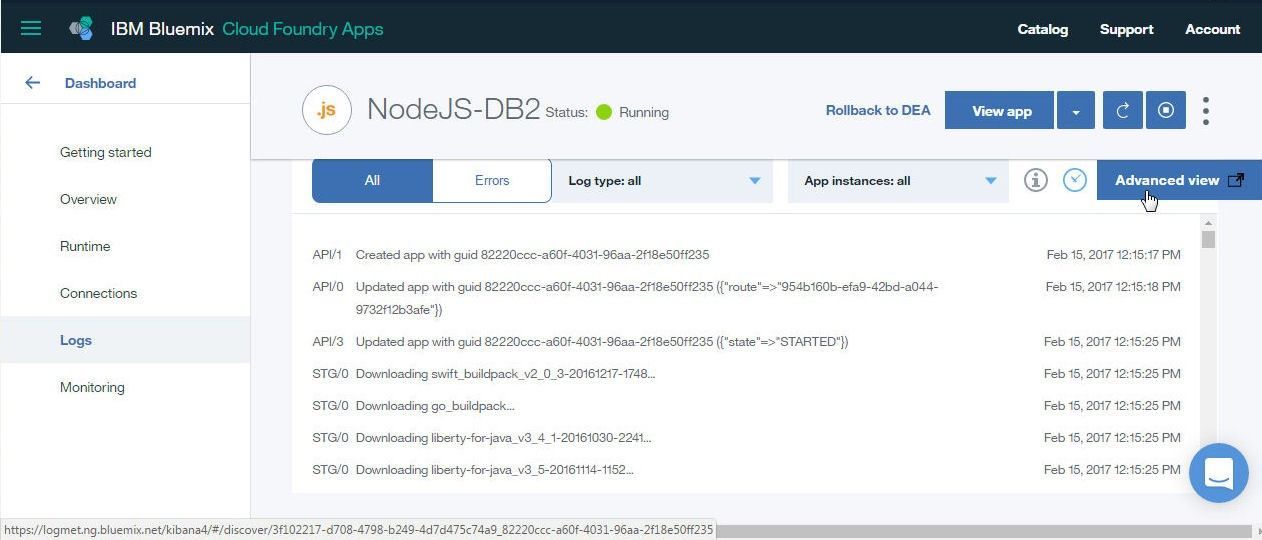The width and height of the screenshot is (1262, 540).
Task: Click the info icon in logs toolbar
Action: pos(1036,180)
